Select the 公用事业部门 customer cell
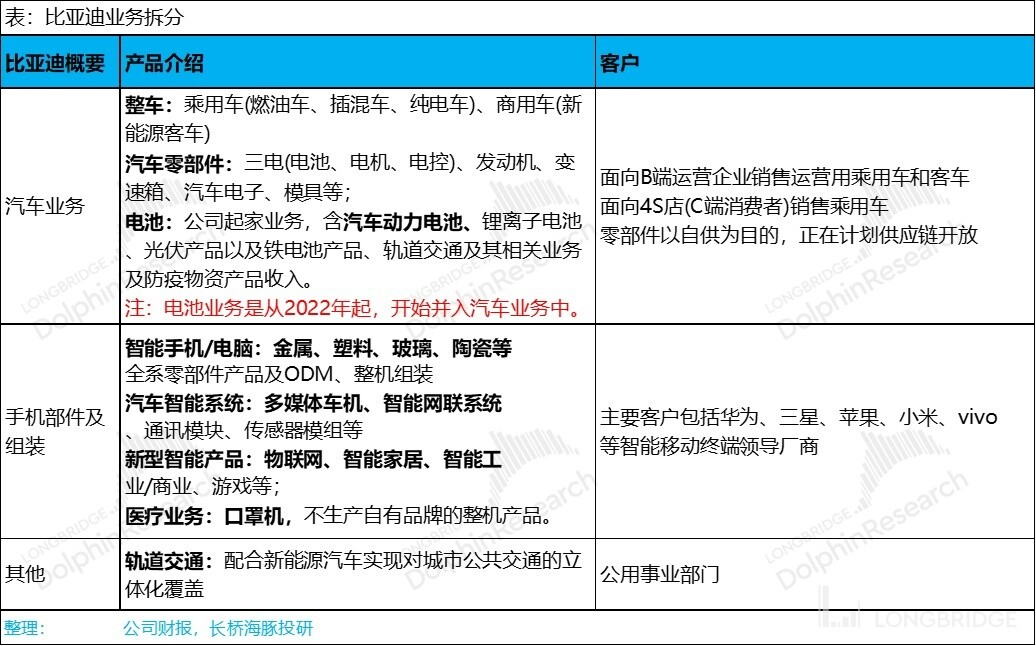1036x646 pixels. click(659, 574)
